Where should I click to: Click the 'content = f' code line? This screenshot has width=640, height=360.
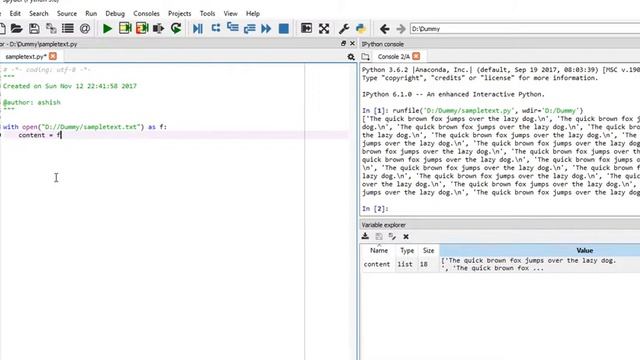40,135
